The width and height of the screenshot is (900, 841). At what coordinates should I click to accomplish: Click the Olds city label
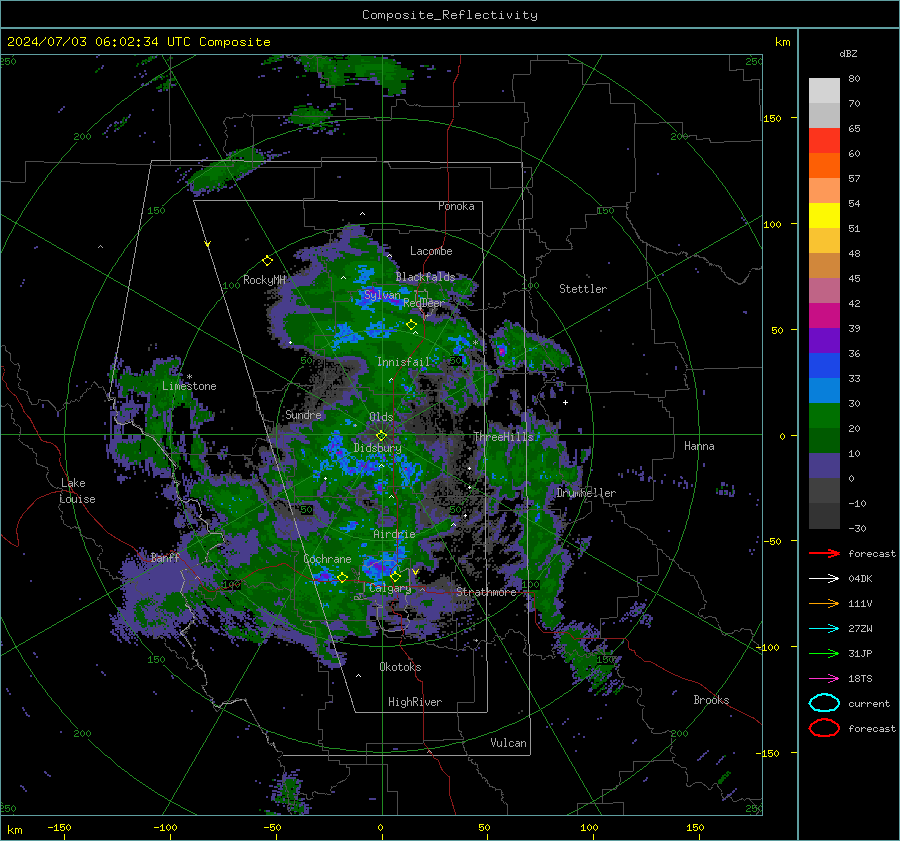coord(381,417)
